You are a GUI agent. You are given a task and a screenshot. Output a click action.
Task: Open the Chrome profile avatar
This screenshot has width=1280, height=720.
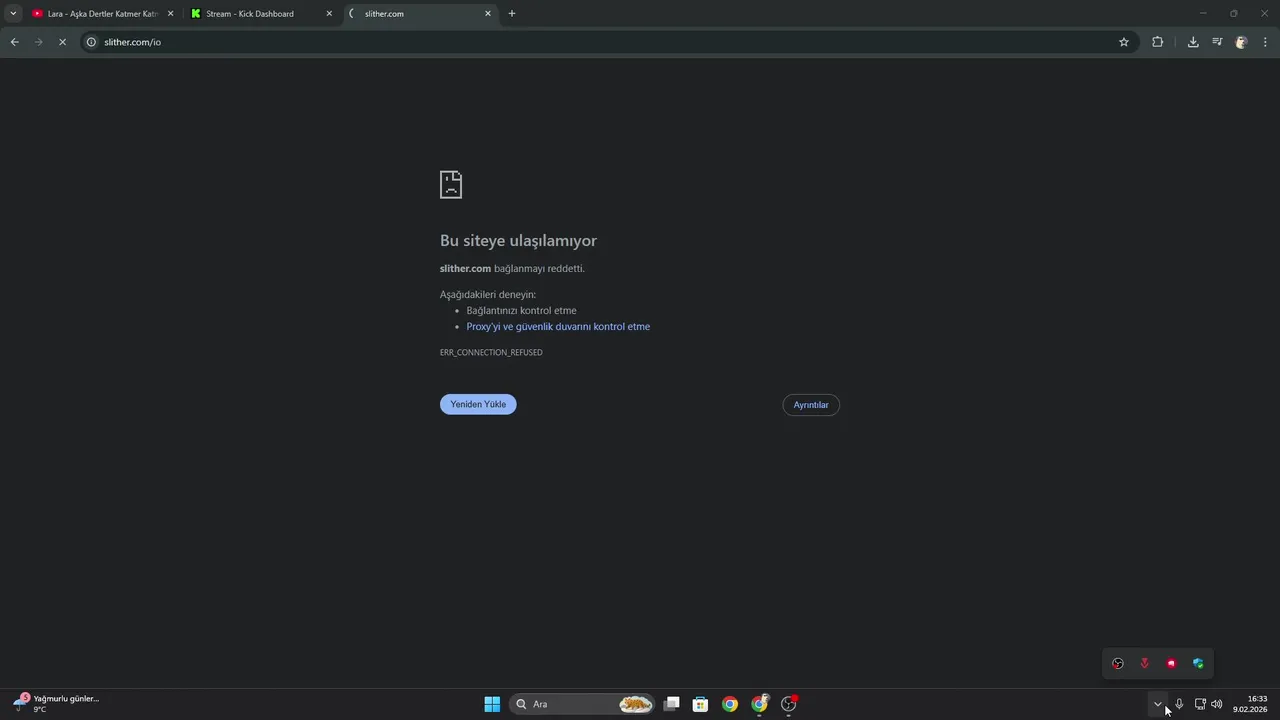point(1241,42)
